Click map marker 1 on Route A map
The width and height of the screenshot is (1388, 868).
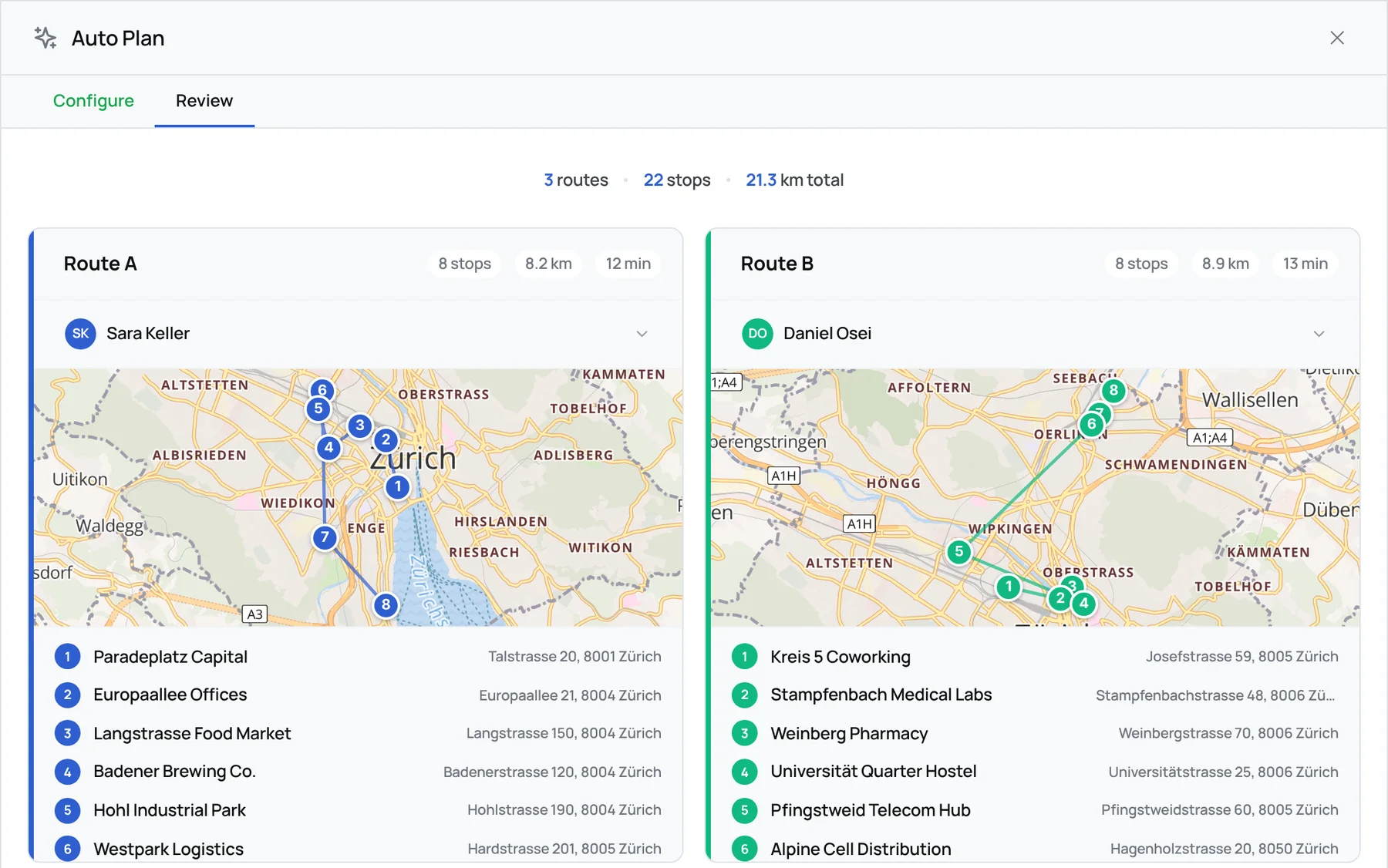point(397,487)
